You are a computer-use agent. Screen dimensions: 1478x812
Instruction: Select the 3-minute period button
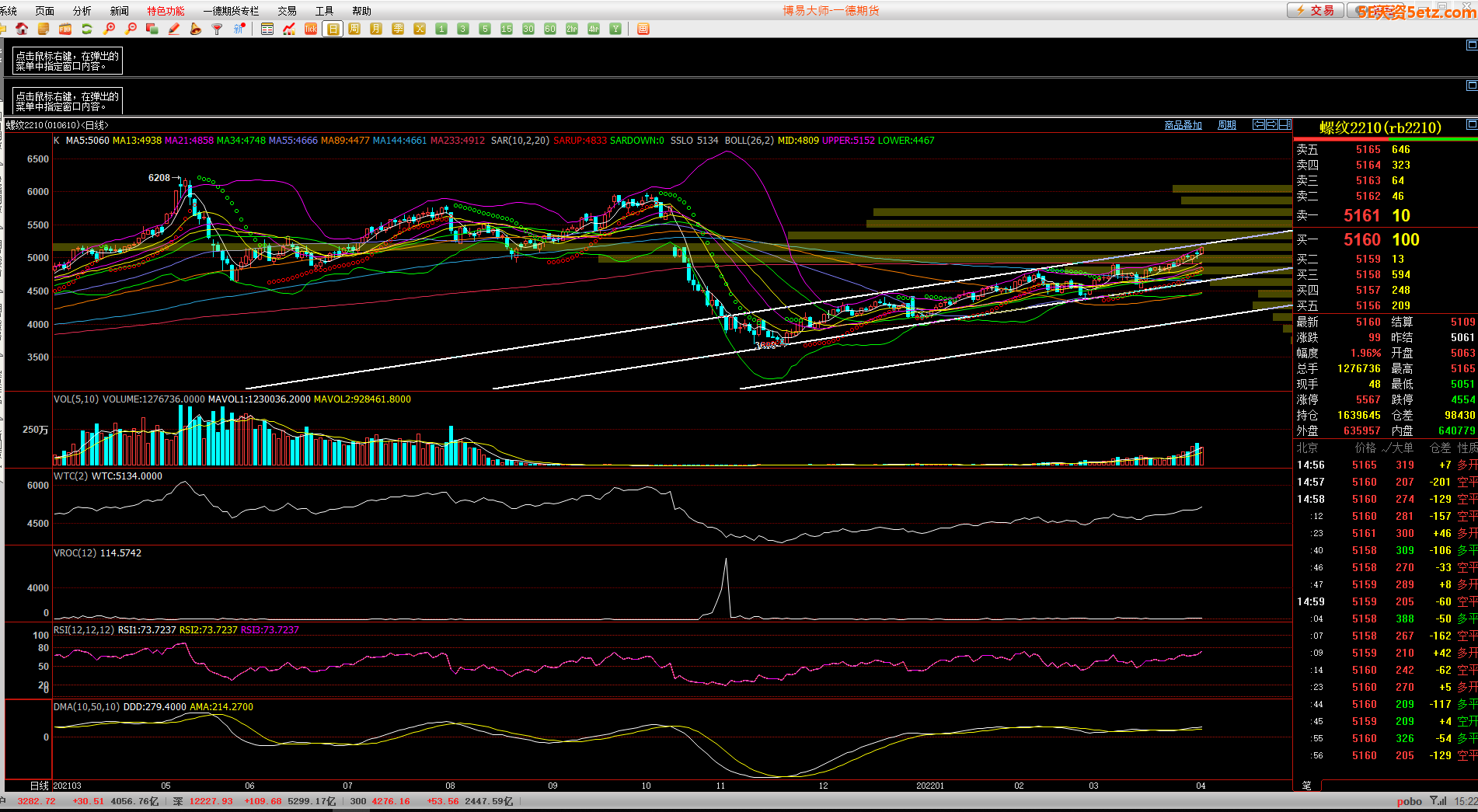[463, 29]
